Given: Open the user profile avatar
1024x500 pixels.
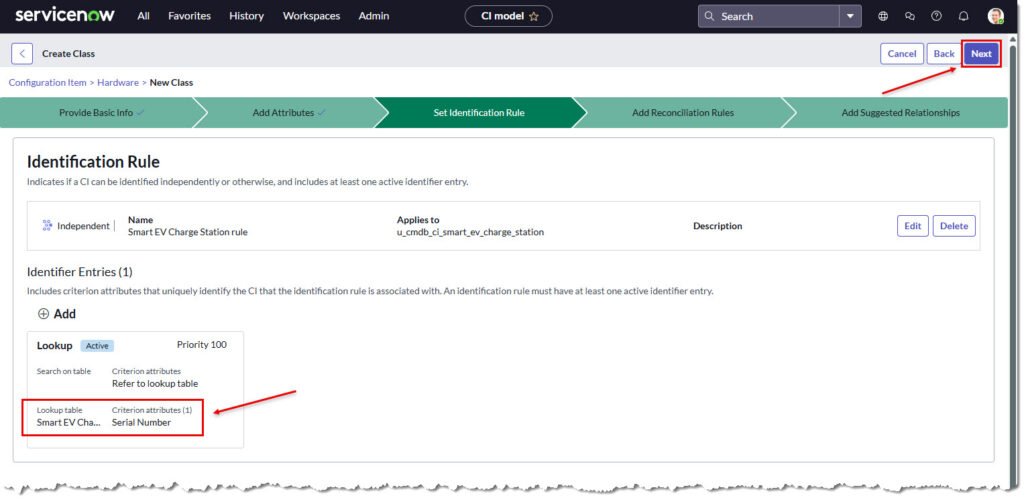Looking at the screenshot, I should [x=995, y=16].
